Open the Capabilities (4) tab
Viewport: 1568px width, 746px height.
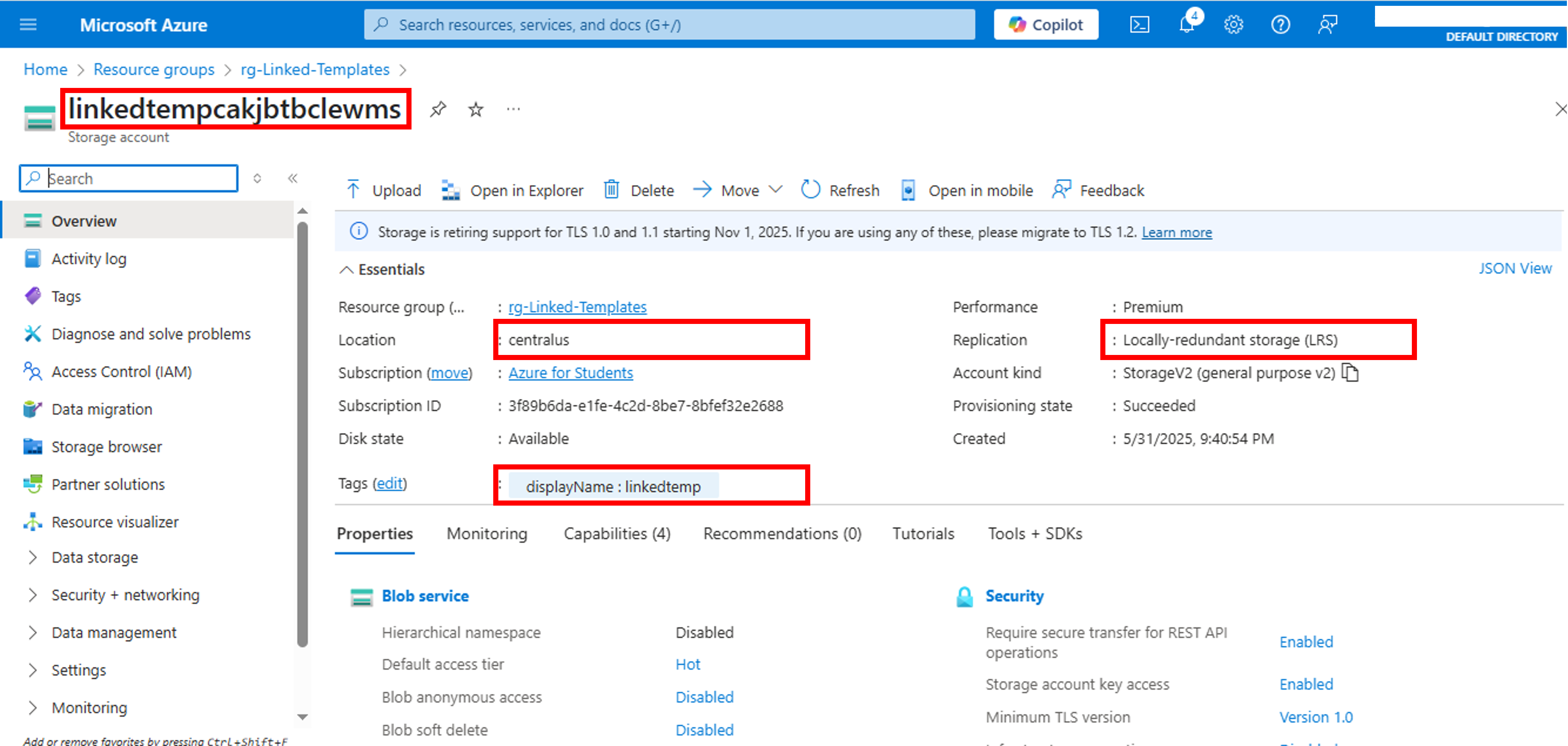tap(617, 534)
